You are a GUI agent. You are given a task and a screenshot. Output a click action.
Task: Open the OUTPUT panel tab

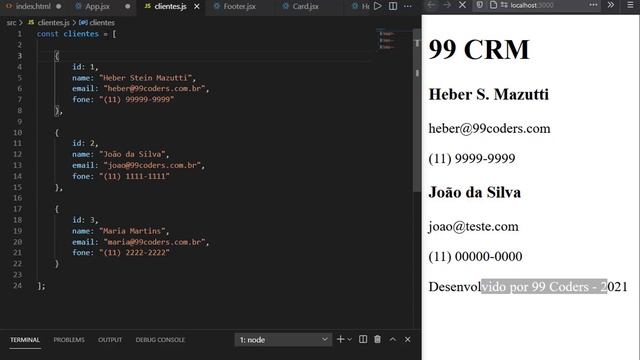tap(110, 340)
